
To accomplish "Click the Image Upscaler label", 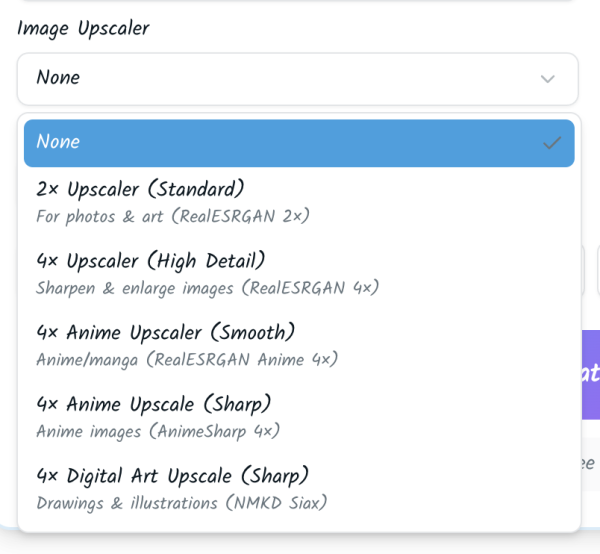I will point(83,29).
